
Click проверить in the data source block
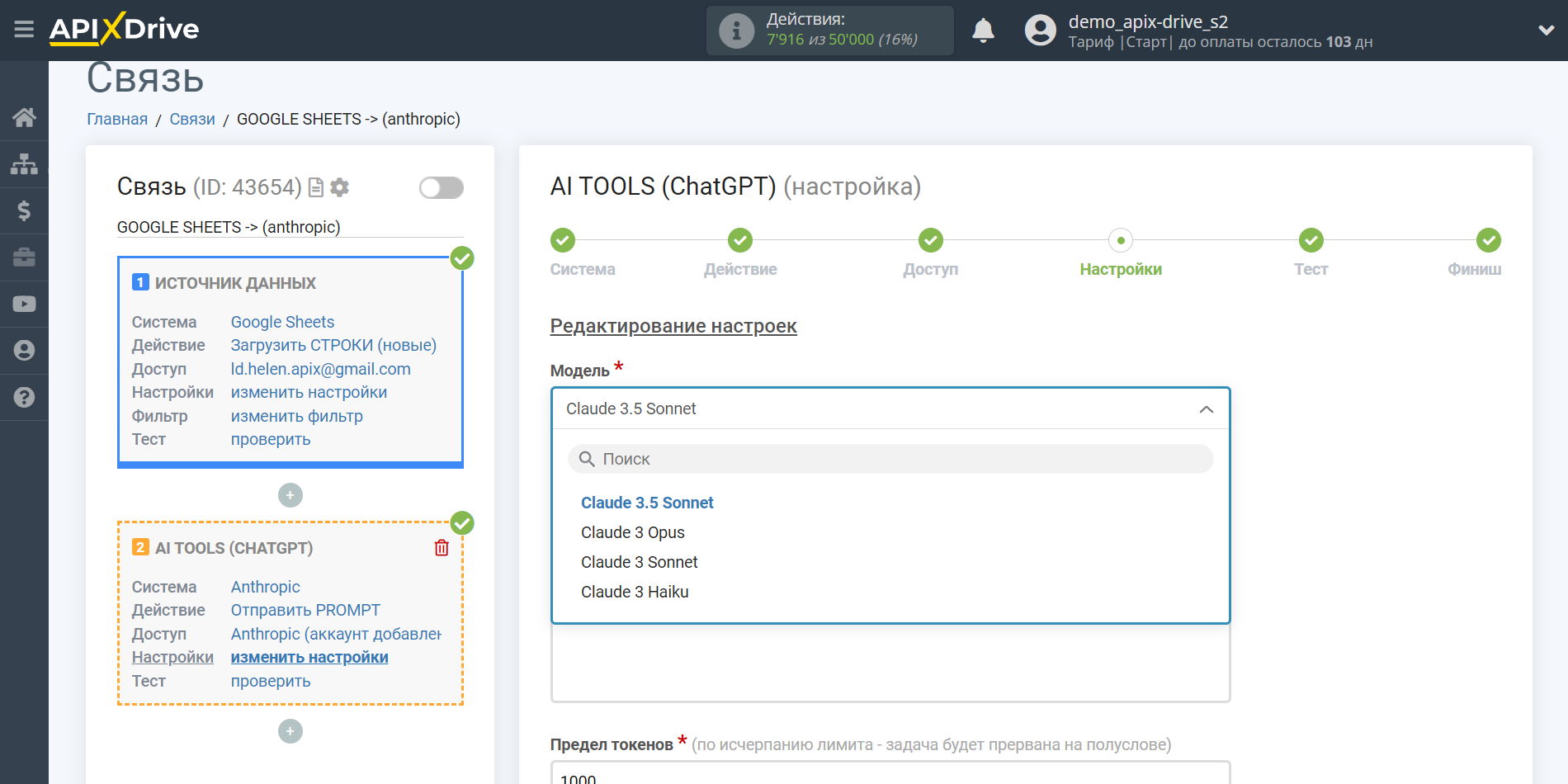[270, 439]
